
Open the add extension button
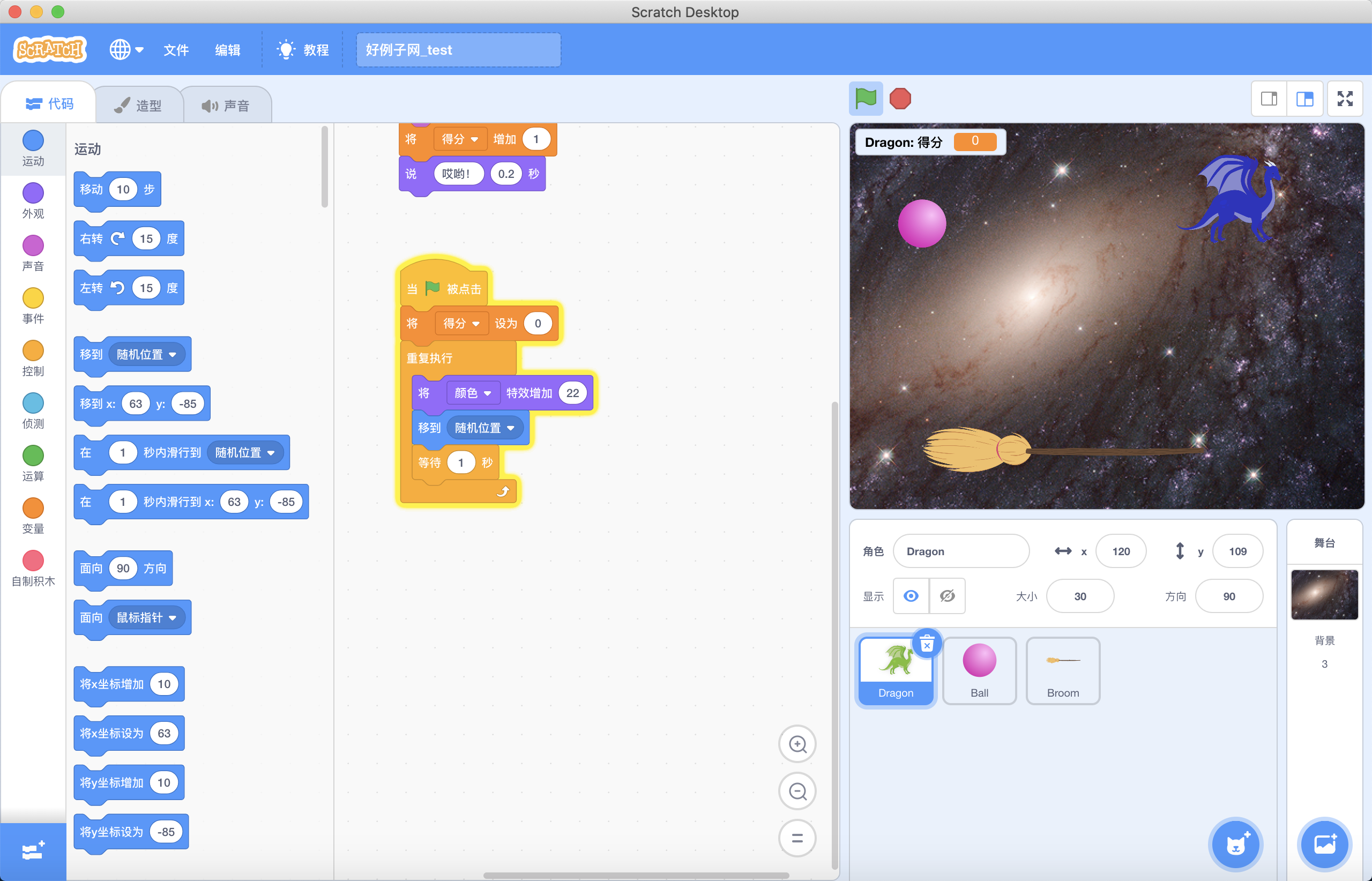tap(33, 850)
